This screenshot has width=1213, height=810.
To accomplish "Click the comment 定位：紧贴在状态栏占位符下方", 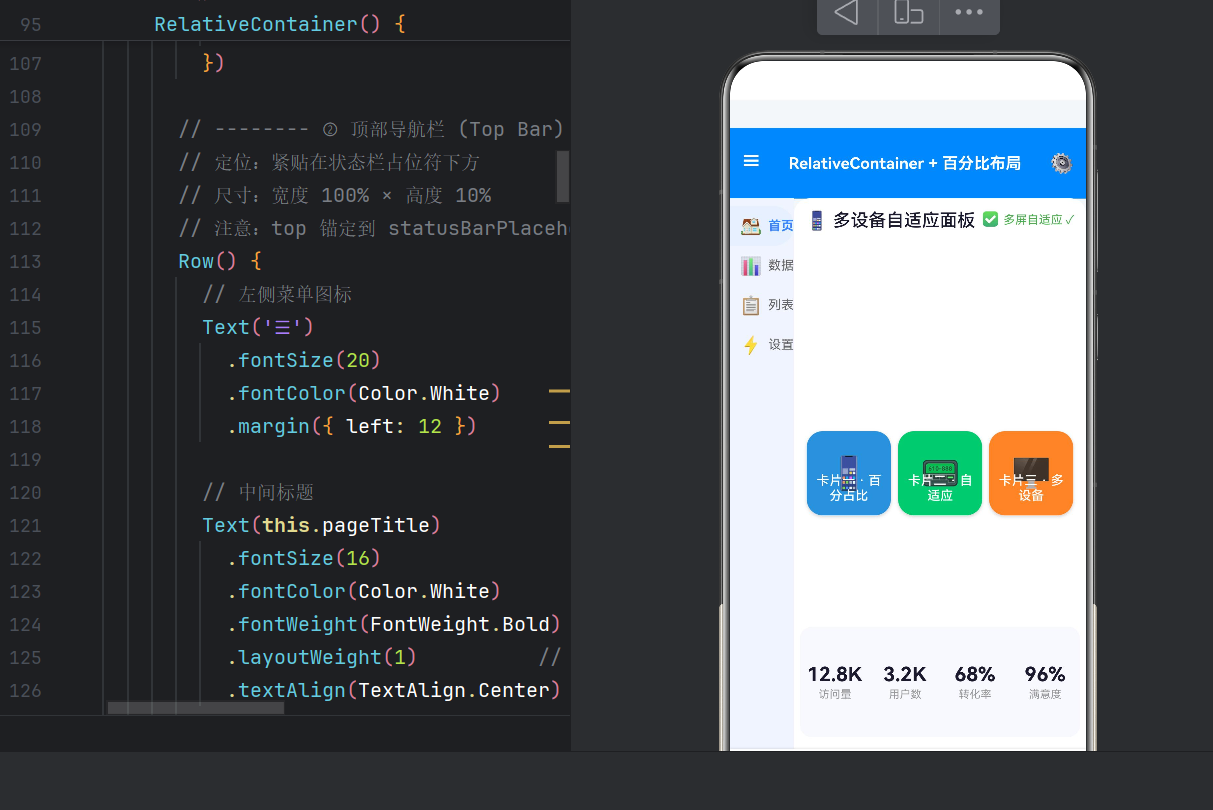I will coord(329,162).
